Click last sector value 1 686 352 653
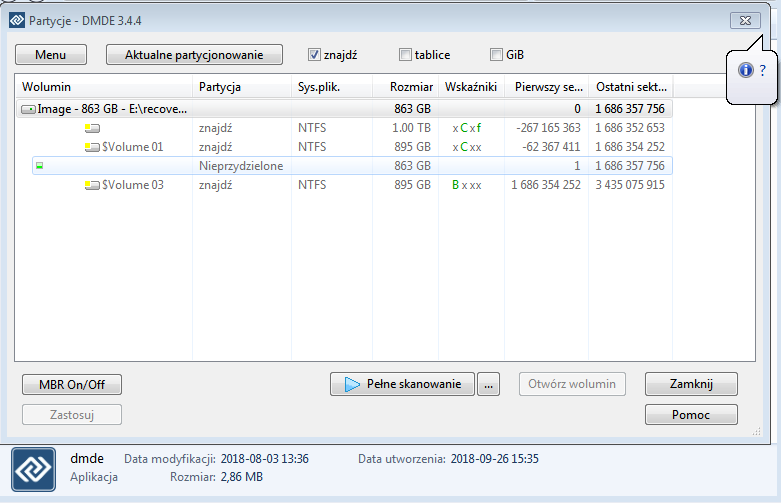The width and height of the screenshot is (781, 503). pyautogui.click(x=630, y=128)
